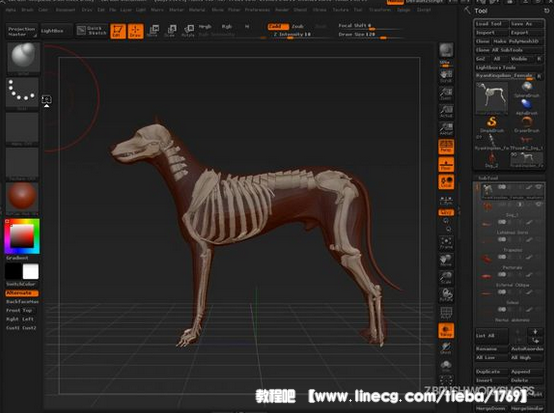Screen dimensions: 554x413
Task: Click the Frame icon in right shelf
Action: [x=446, y=243]
